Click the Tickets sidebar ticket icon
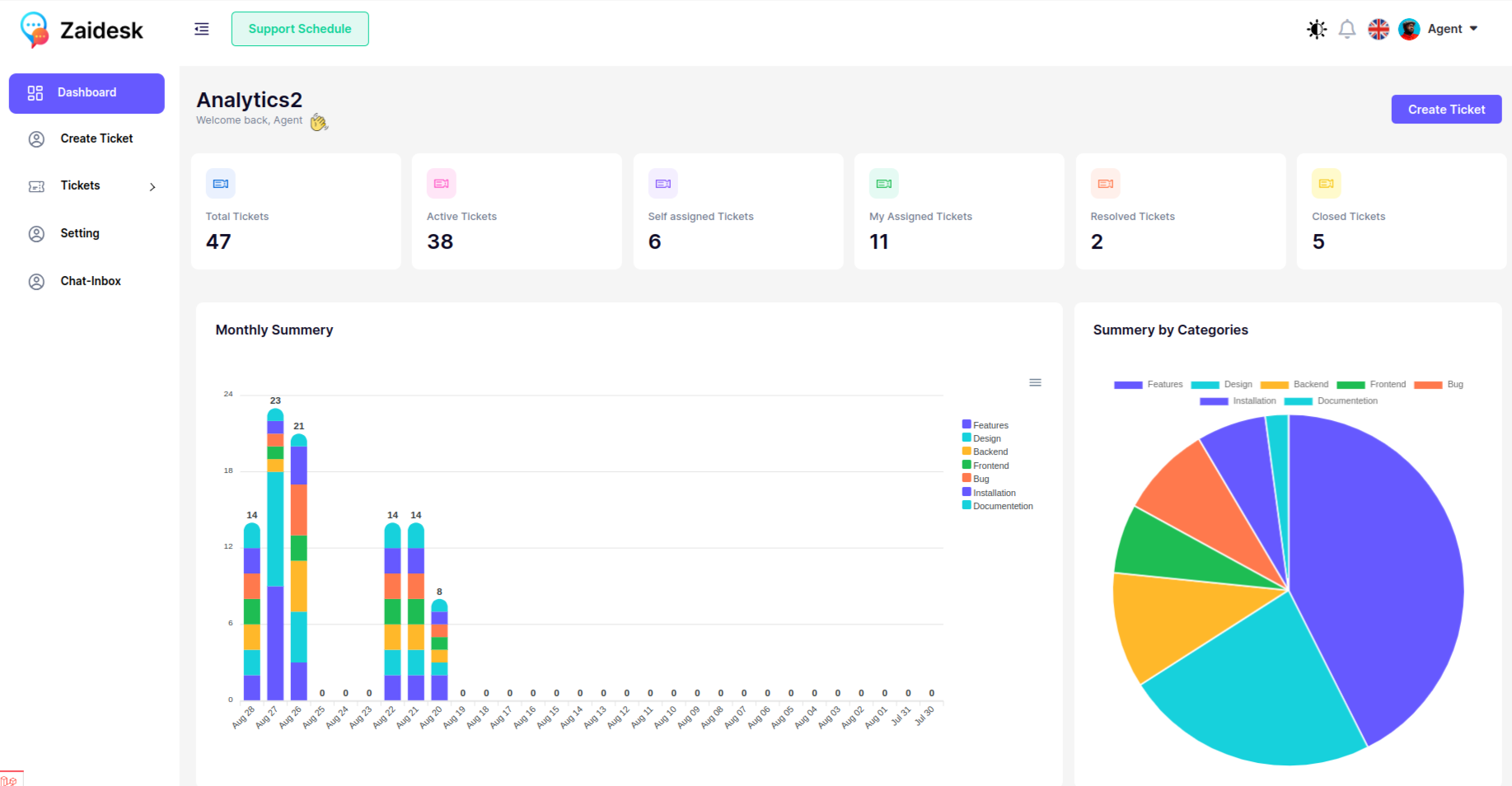 click(36, 187)
